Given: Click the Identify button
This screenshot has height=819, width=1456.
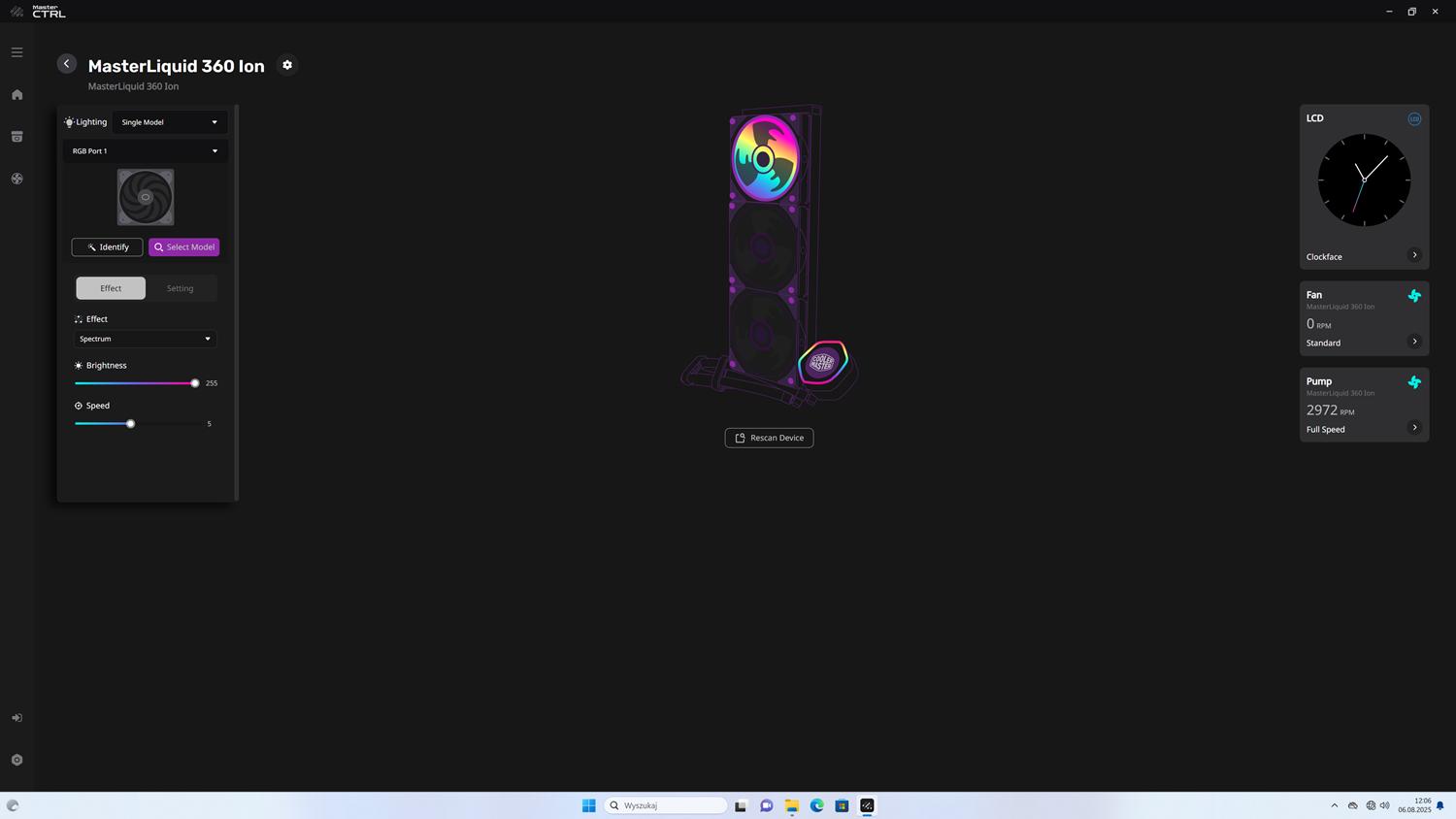Looking at the screenshot, I should coord(107,247).
